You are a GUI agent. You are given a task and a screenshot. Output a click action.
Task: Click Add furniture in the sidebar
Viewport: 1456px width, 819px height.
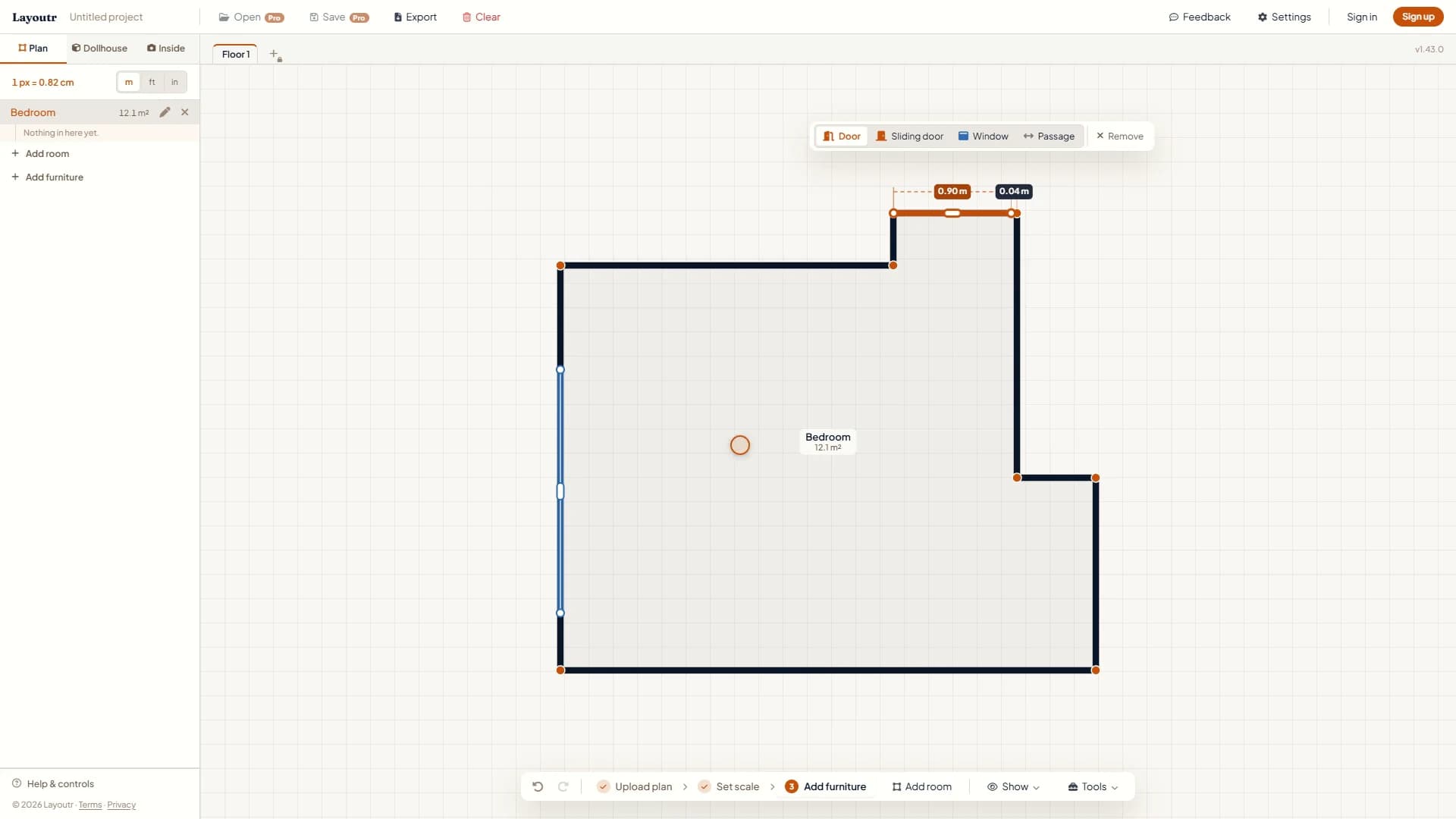(x=47, y=177)
